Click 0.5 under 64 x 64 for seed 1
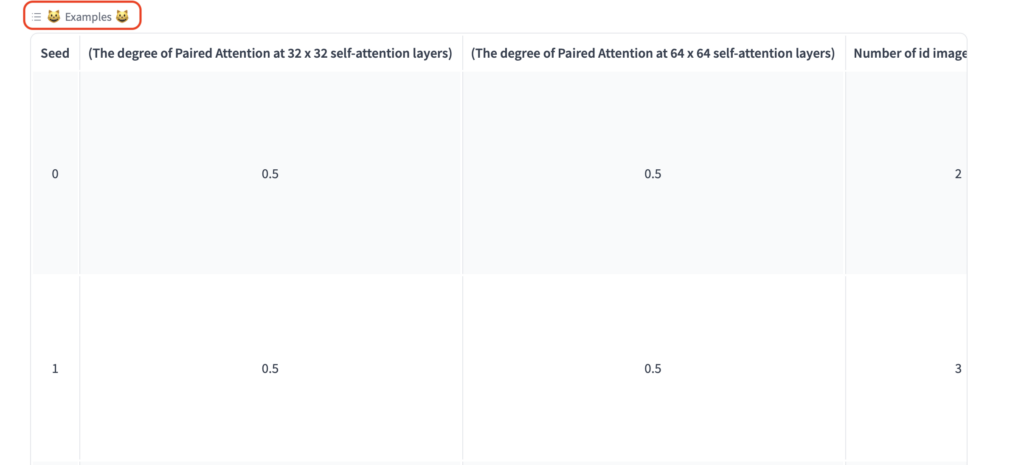This screenshot has height=465, width=1024. [653, 369]
